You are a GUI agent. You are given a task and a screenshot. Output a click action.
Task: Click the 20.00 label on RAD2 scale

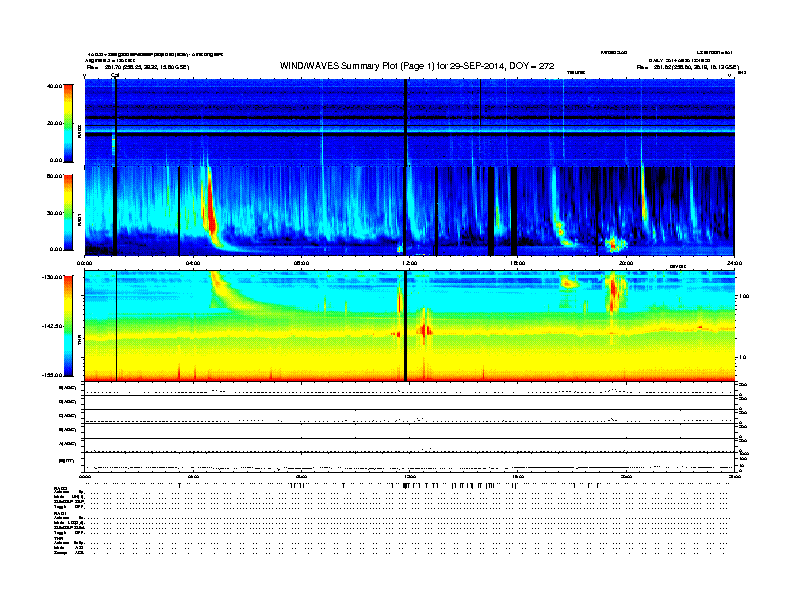(54, 123)
